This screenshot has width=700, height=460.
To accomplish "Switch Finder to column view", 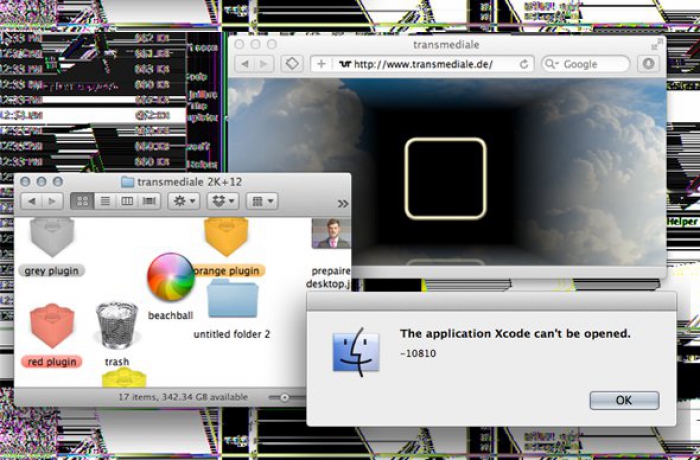I will 127,201.
